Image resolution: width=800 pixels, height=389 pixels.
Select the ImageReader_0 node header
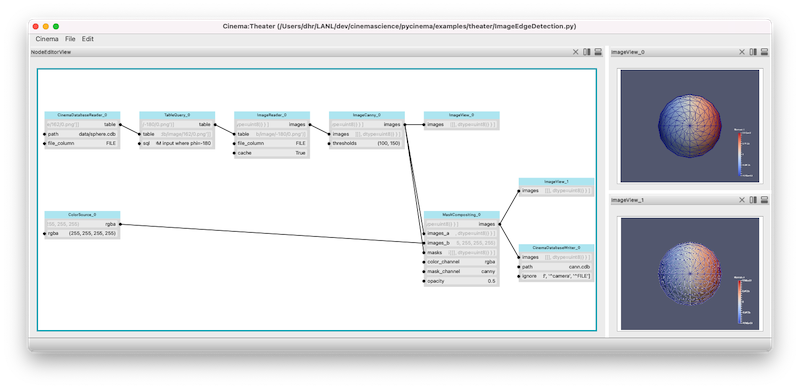(x=272, y=115)
